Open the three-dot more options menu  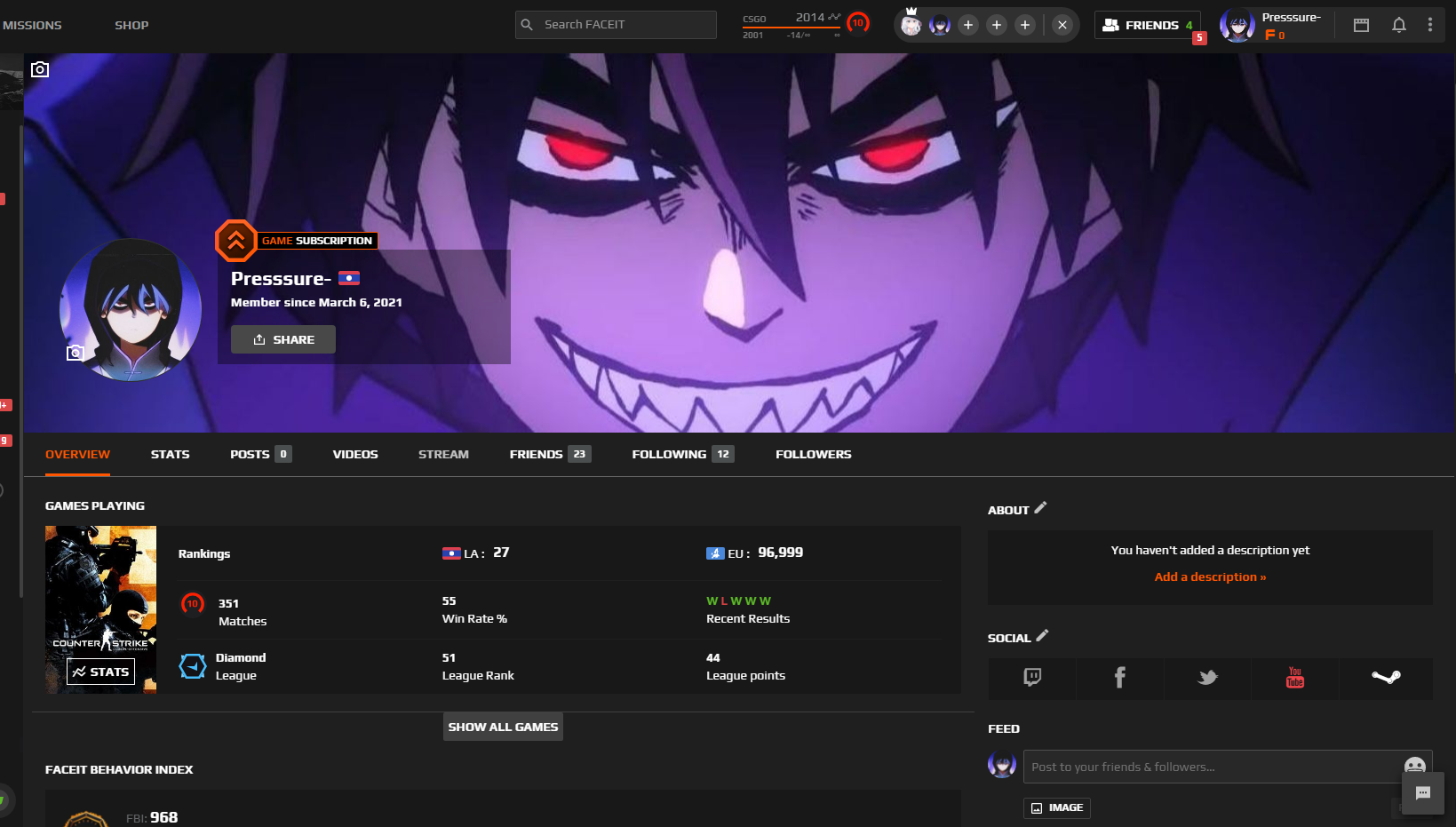pos(1430,25)
